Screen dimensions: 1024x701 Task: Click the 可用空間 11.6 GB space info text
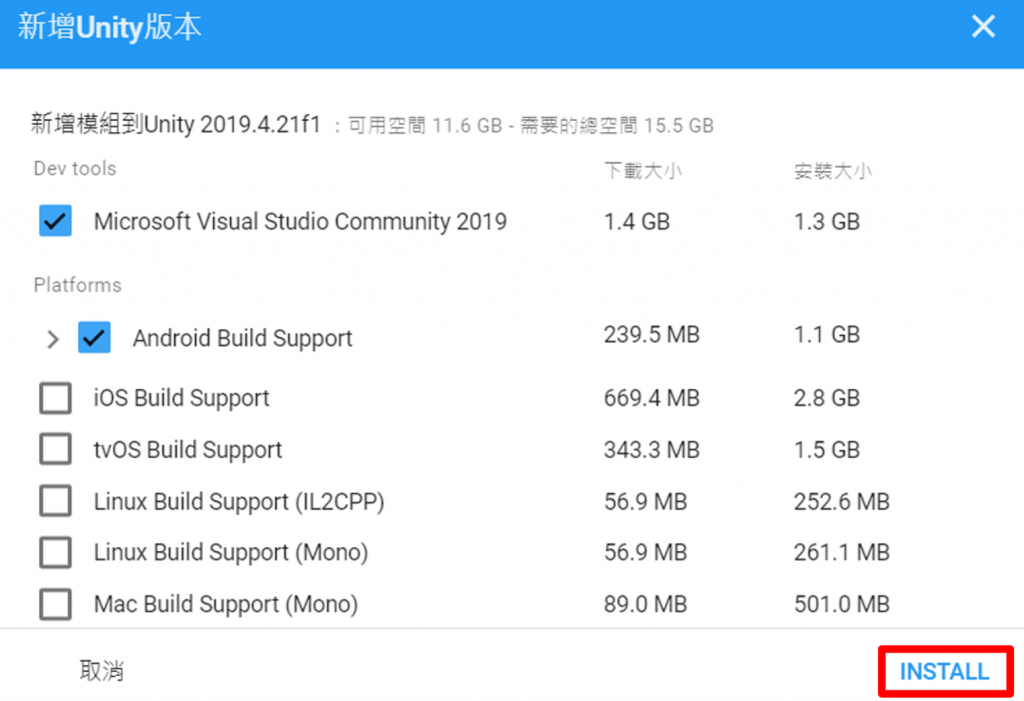point(425,125)
